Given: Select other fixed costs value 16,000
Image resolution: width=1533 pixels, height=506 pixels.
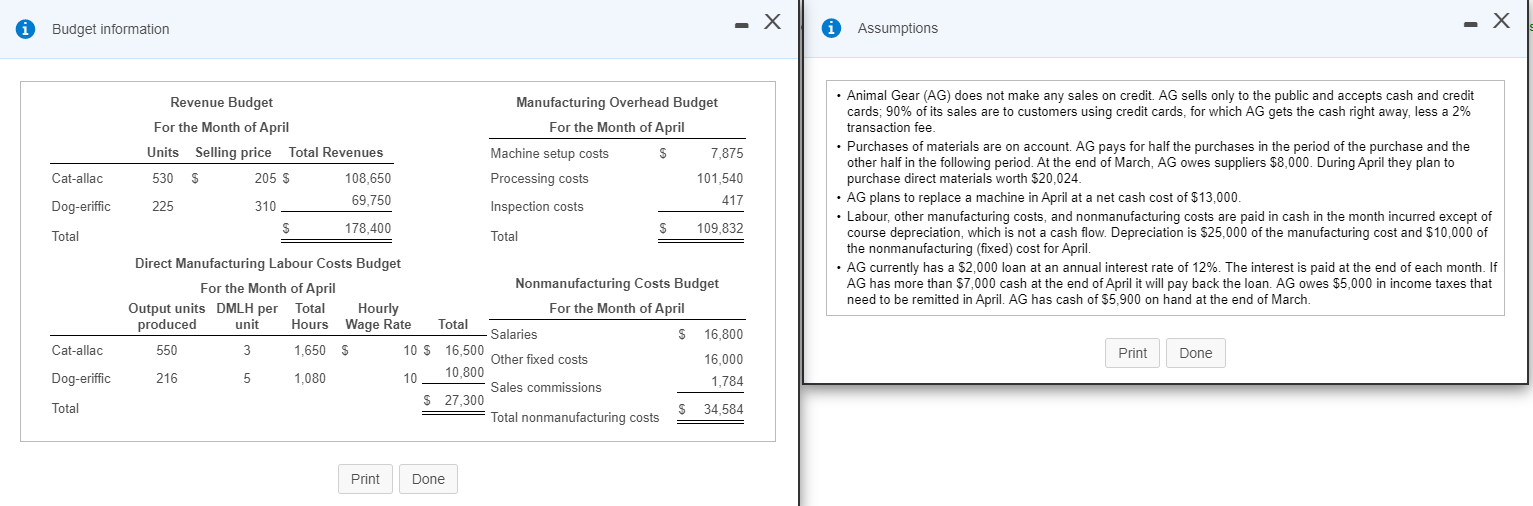Looking at the screenshot, I should [x=724, y=359].
